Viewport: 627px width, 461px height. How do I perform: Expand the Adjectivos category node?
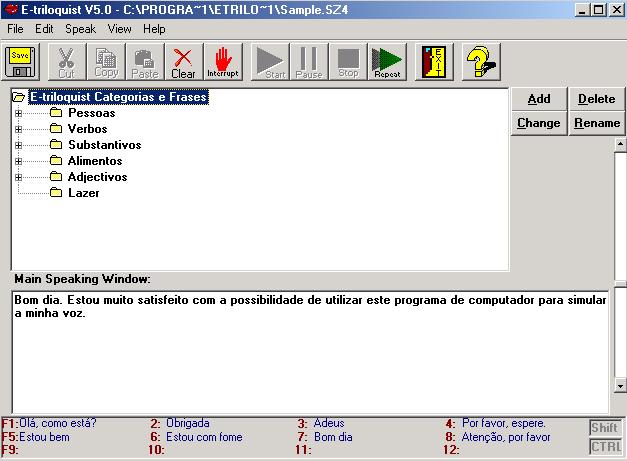click(18, 178)
